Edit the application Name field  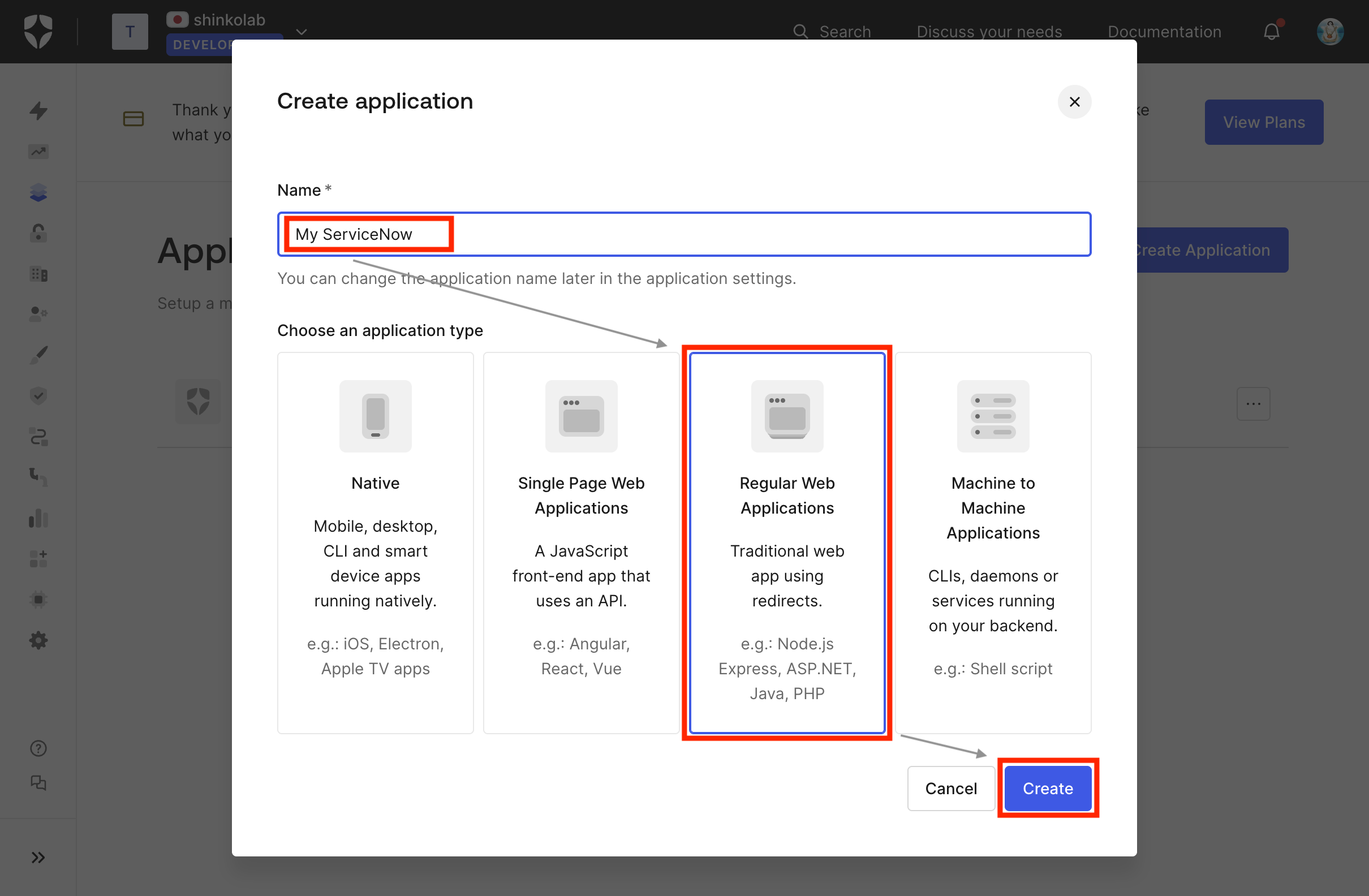point(684,234)
